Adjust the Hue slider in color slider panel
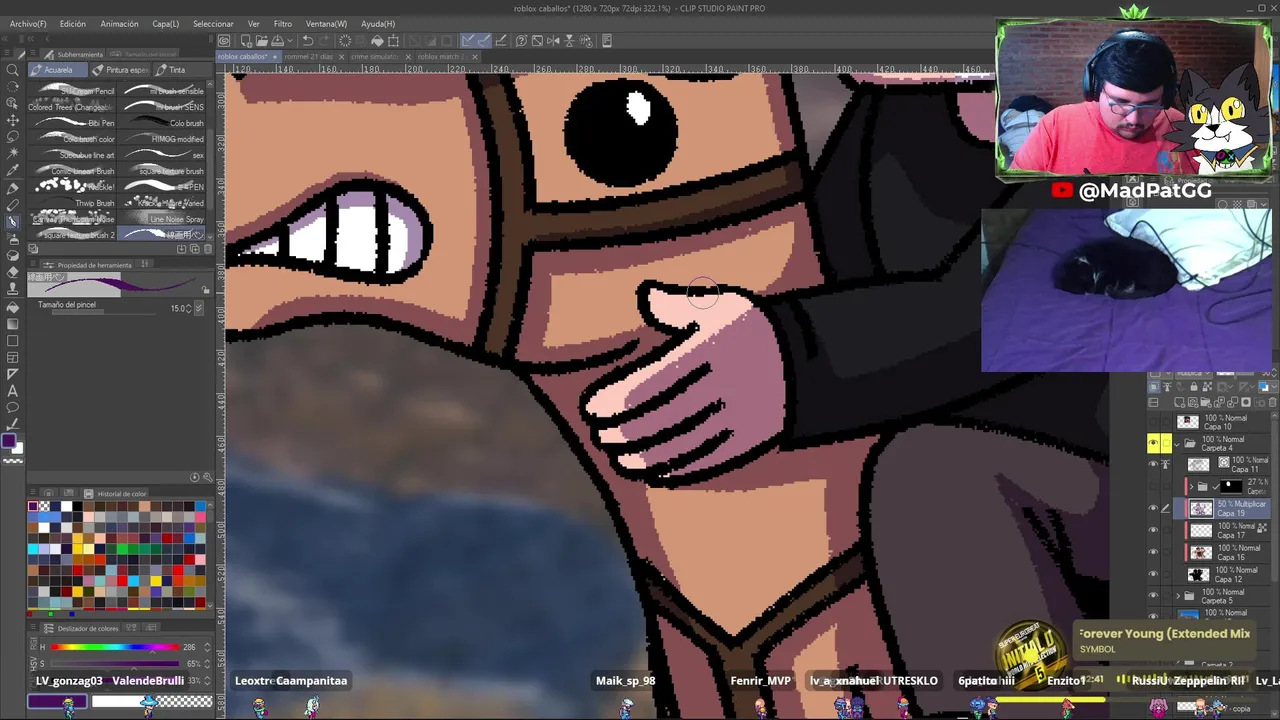This screenshot has width=1280, height=720. tap(114, 647)
